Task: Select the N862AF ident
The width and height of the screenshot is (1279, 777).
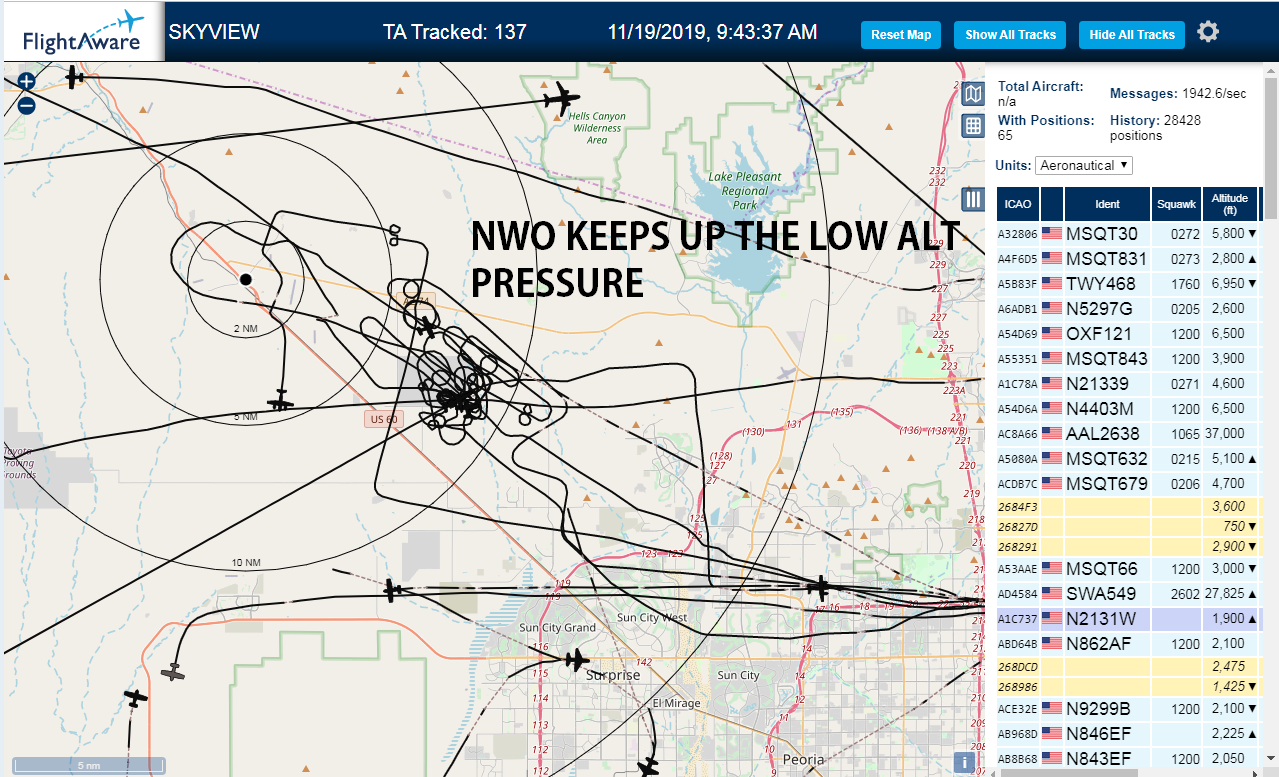Action: click(1098, 643)
